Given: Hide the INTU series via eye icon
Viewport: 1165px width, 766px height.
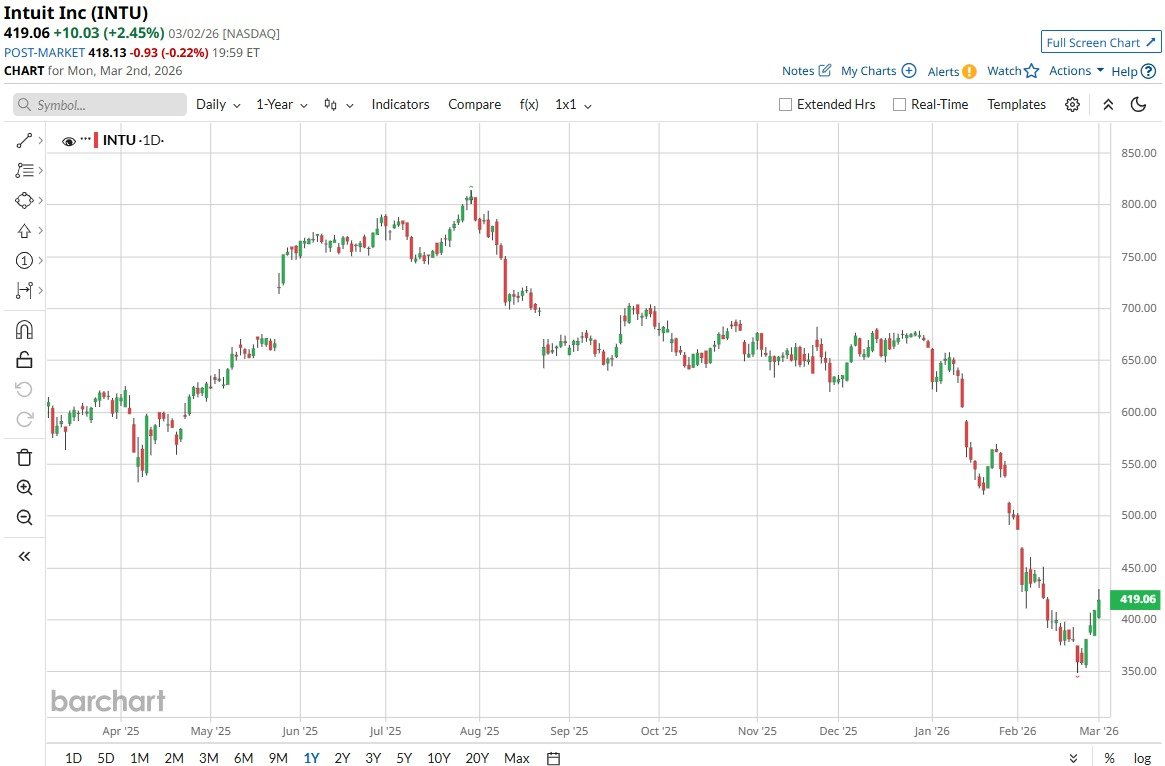Looking at the screenshot, I should coord(68,140).
